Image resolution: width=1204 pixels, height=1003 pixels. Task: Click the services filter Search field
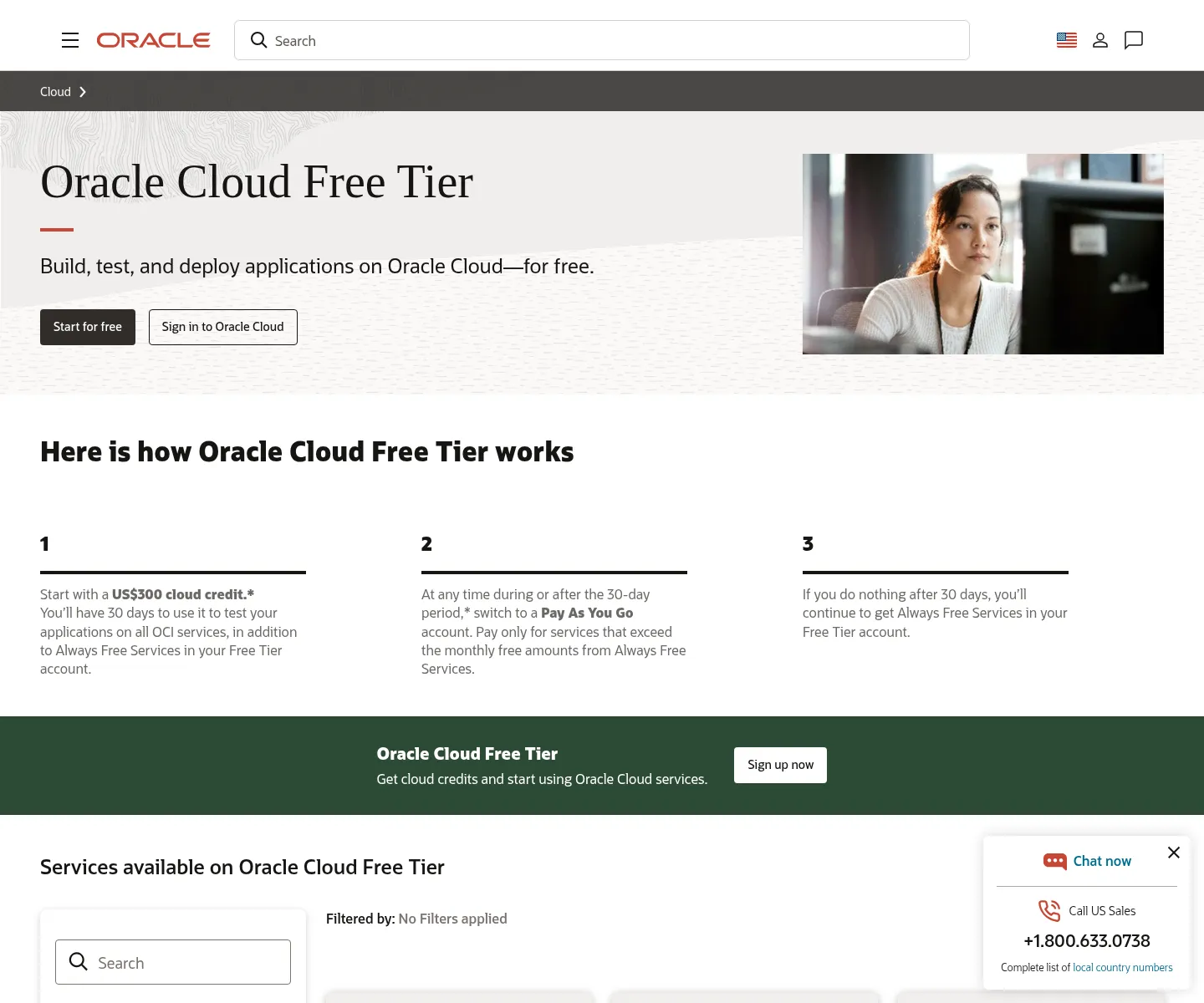pos(173,962)
